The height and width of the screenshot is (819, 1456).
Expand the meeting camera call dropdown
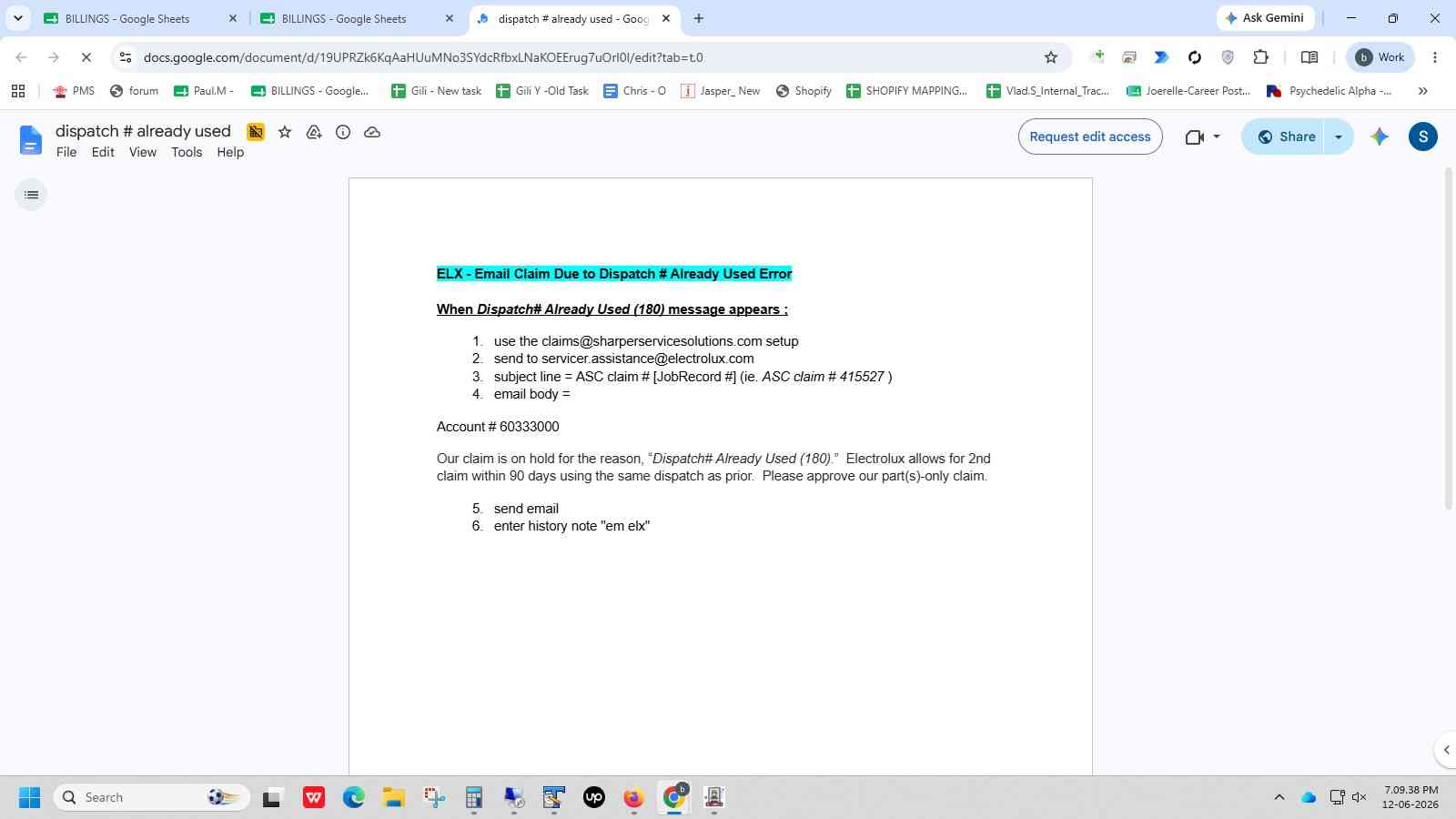(x=1217, y=136)
